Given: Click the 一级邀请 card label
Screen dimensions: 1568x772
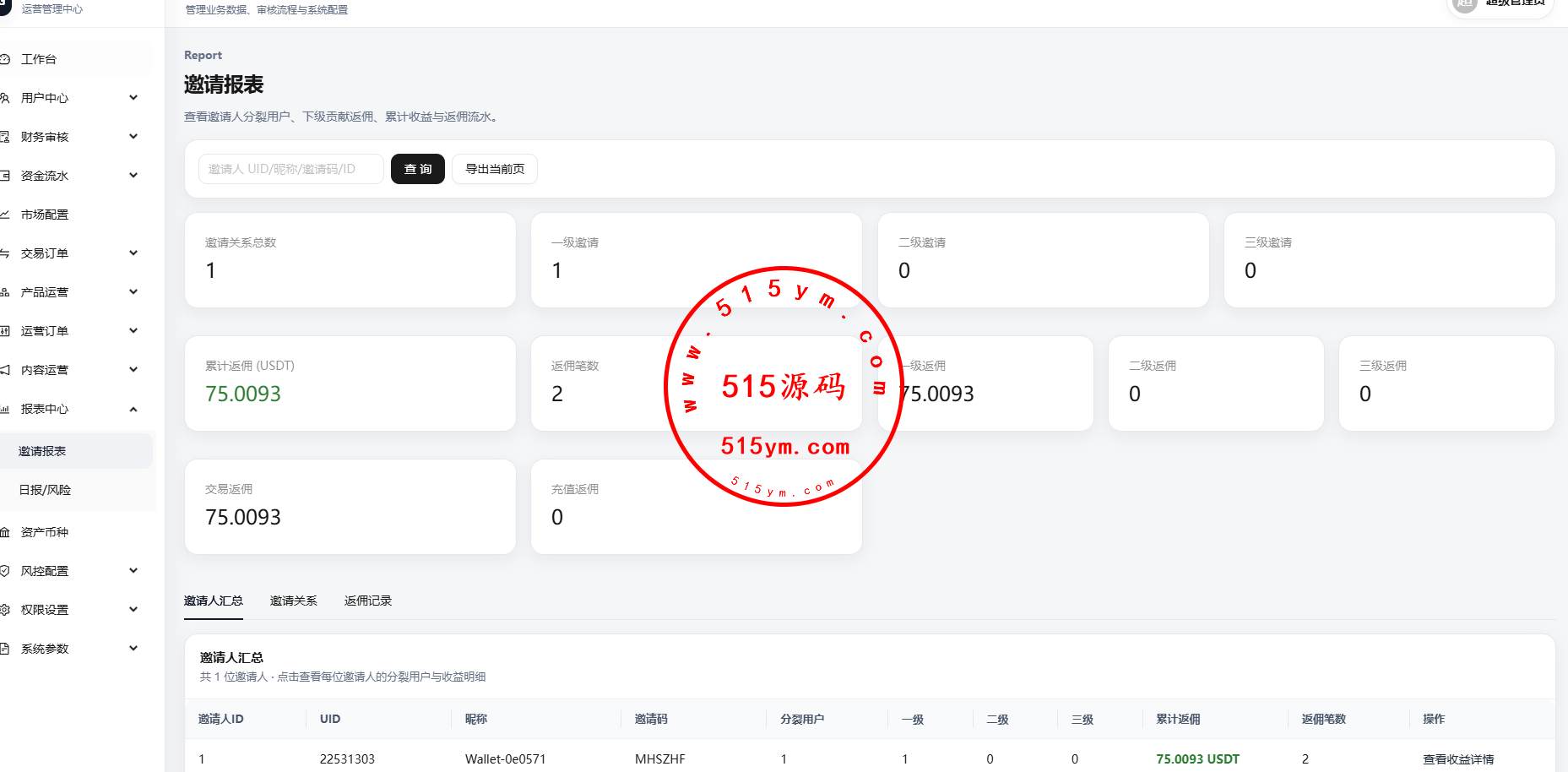Looking at the screenshot, I should 575,242.
